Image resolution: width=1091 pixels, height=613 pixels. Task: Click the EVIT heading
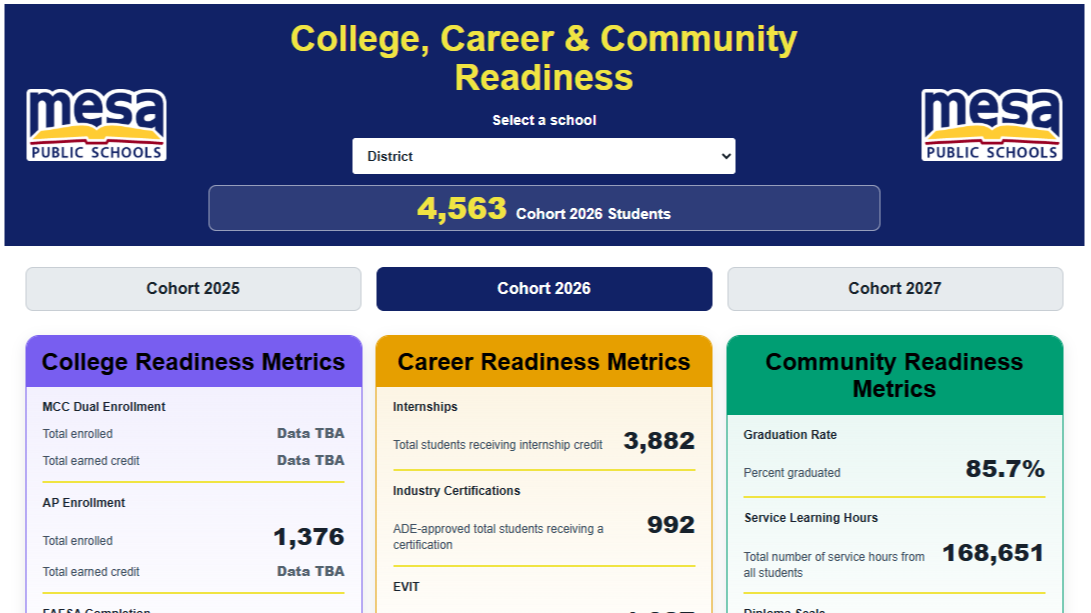[x=406, y=587]
